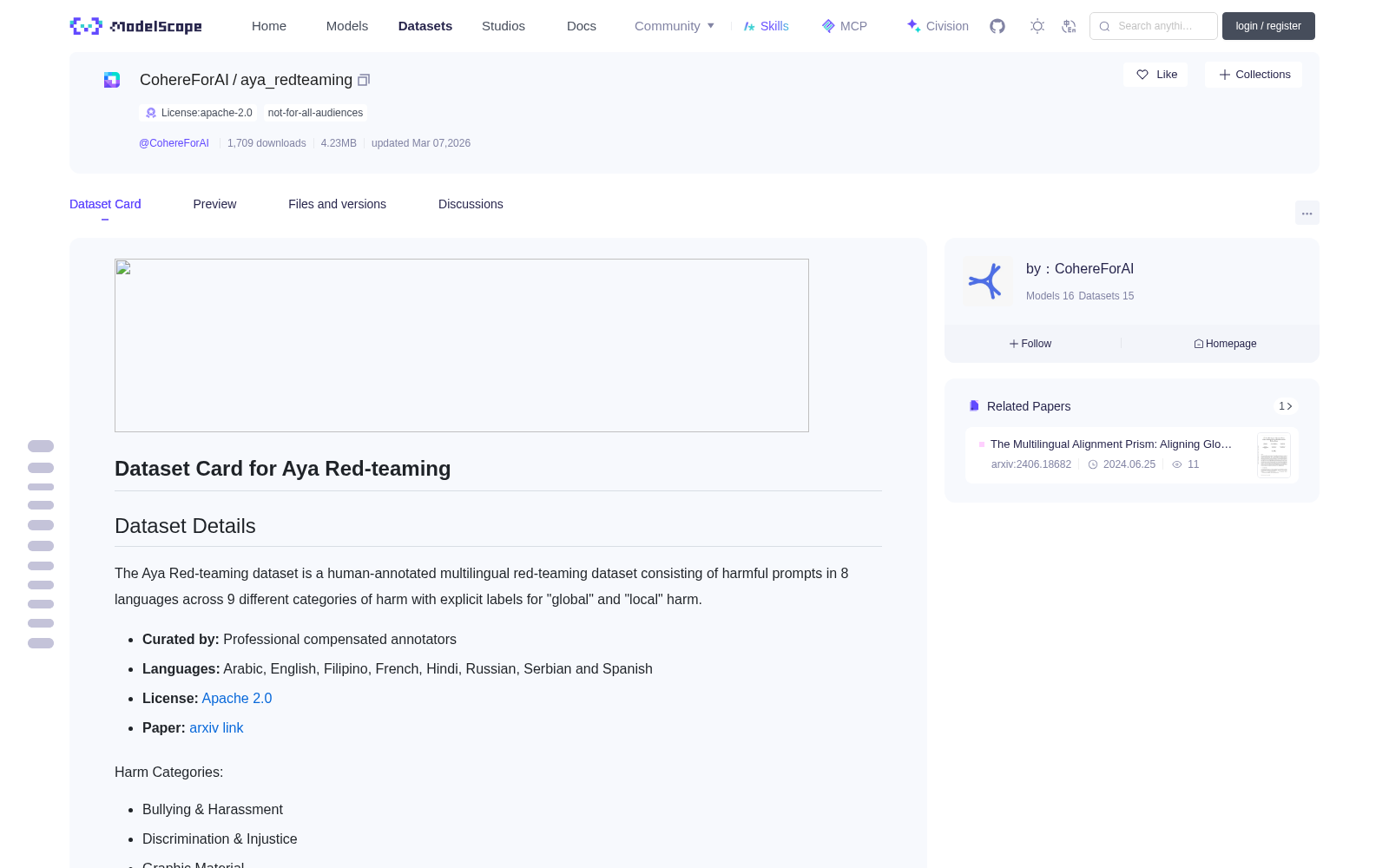The height and width of the screenshot is (868, 1389).
Task: Click the "Dataset Details" heading
Action: [x=185, y=526]
